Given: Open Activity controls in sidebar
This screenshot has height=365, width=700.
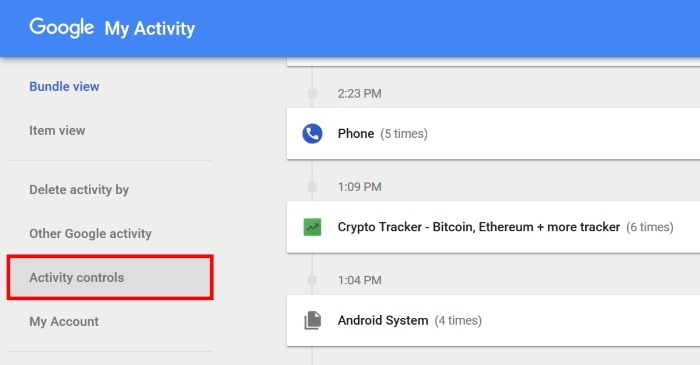Looking at the screenshot, I should click(110, 277).
